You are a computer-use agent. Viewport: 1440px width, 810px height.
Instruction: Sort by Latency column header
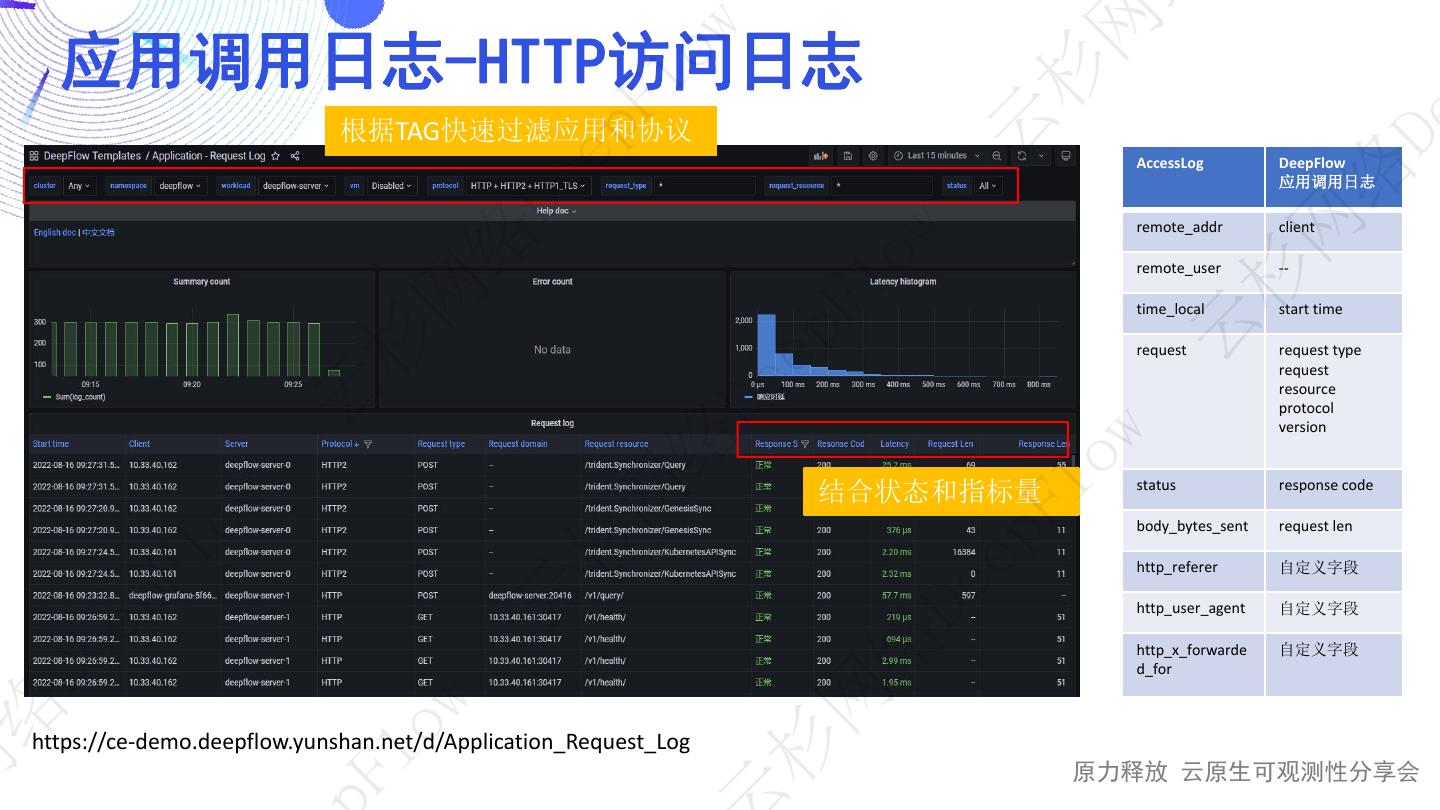pyautogui.click(x=895, y=444)
